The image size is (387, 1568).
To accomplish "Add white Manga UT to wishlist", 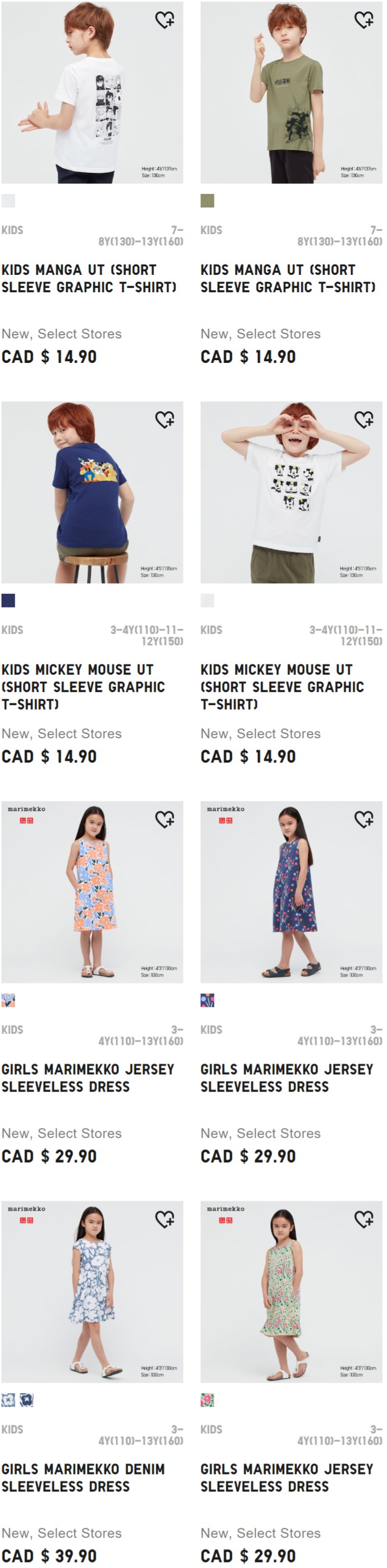I will (x=165, y=20).
